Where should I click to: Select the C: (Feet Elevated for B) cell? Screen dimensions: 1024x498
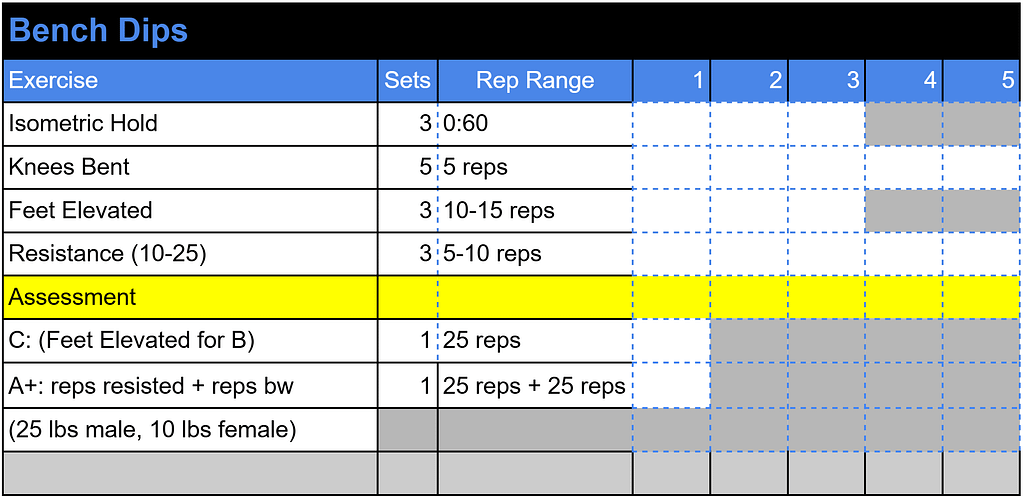[x=190, y=341]
